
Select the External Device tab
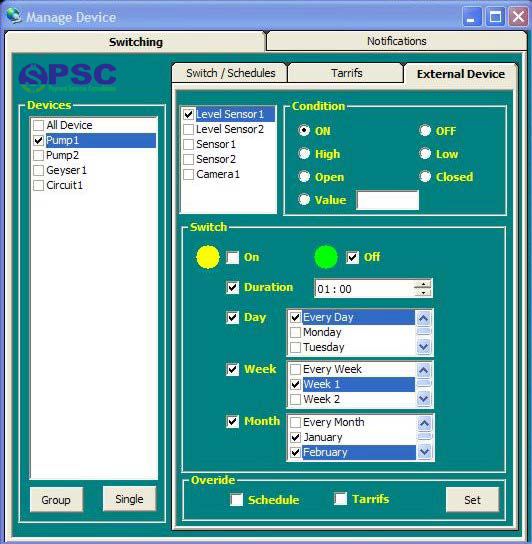(461, 74)
